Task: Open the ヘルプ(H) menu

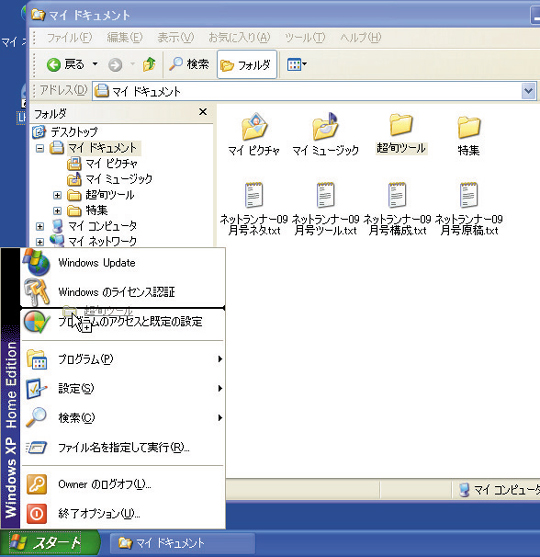Action: tap(360, 37)
